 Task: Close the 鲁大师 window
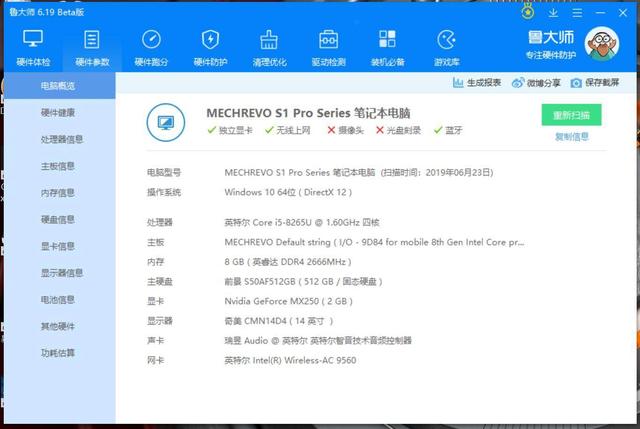[623, 13]
